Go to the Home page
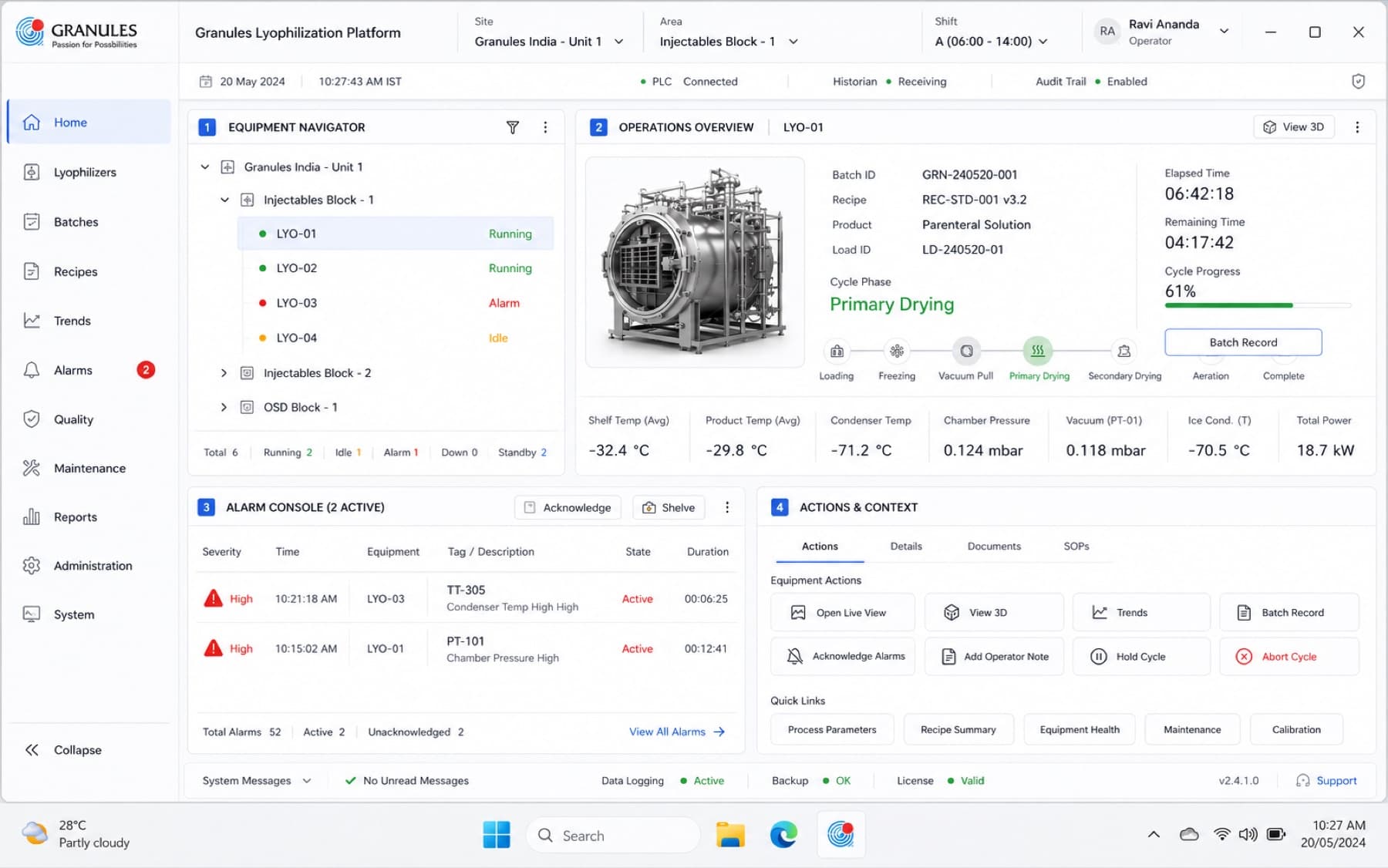The image size is (1388, 868). [x=88, y=122]
